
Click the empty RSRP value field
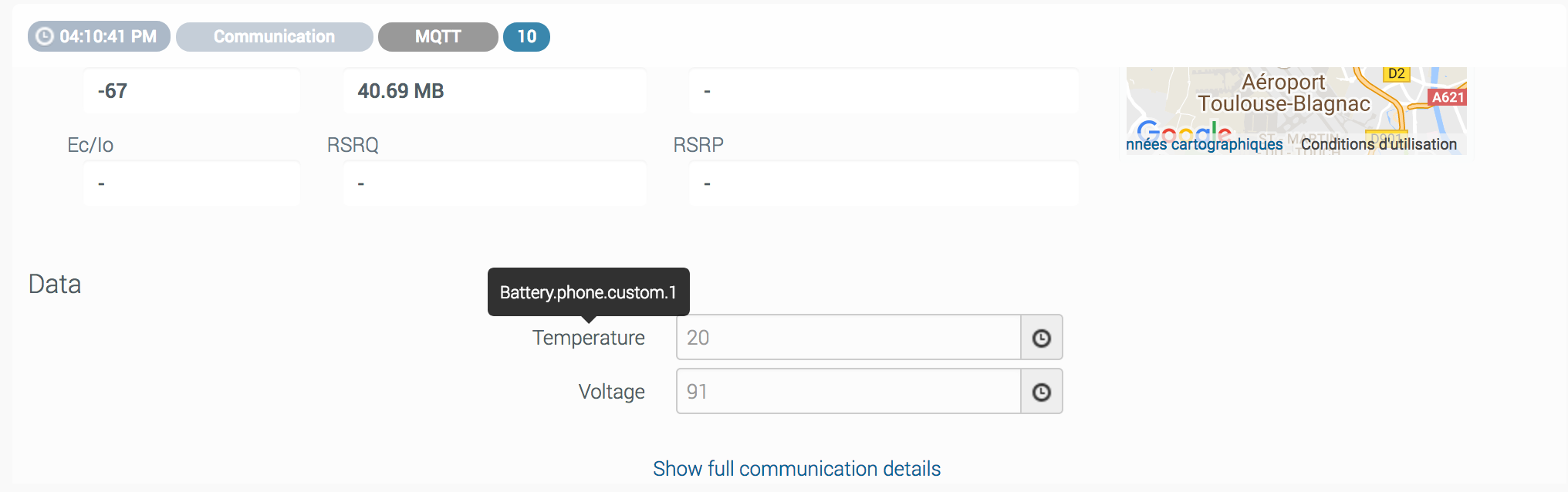pos(884,184)
